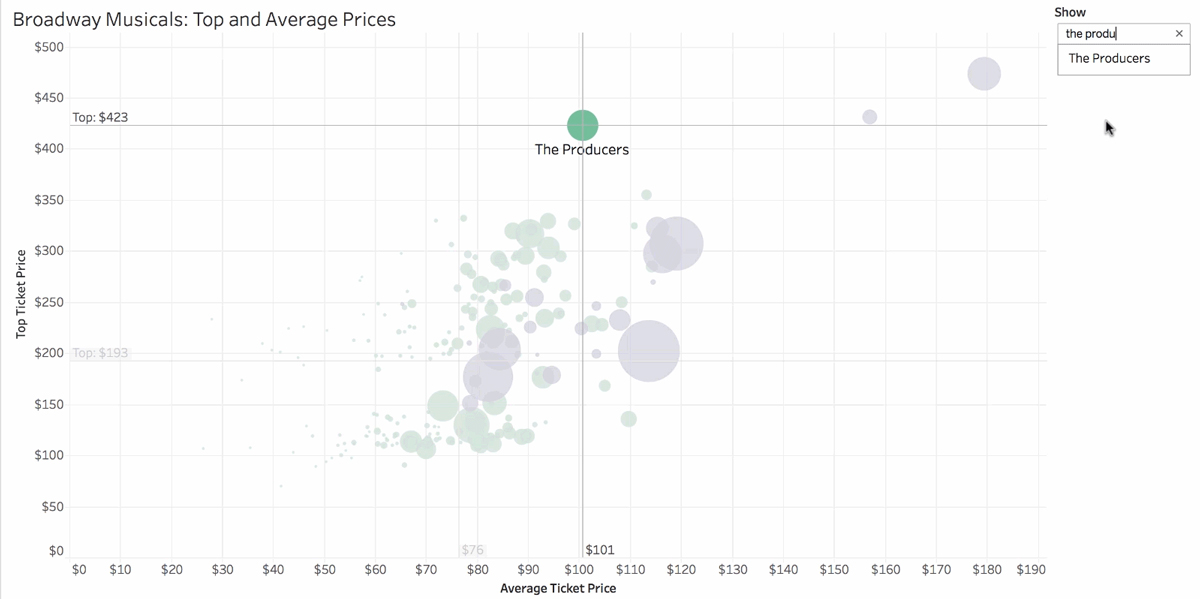The height and width of the screenshot is (599, 1200).
Task: Click the faded Top: $193 reference label
Action: tap(100, 353)
